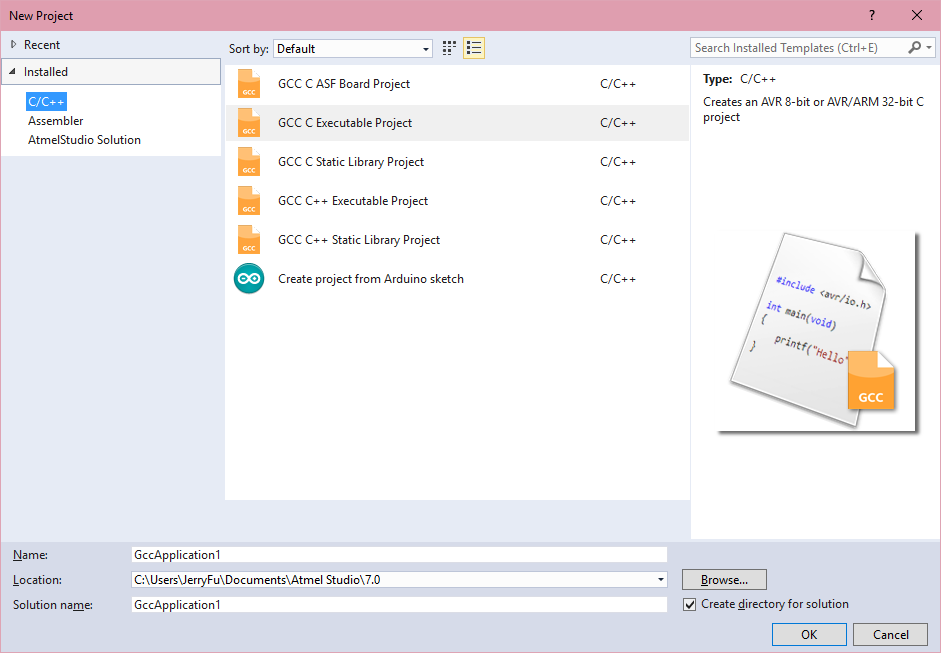941x653 pixels.
Task: Select GCC C++ Static Library Project template
Action: click(457, 240)
